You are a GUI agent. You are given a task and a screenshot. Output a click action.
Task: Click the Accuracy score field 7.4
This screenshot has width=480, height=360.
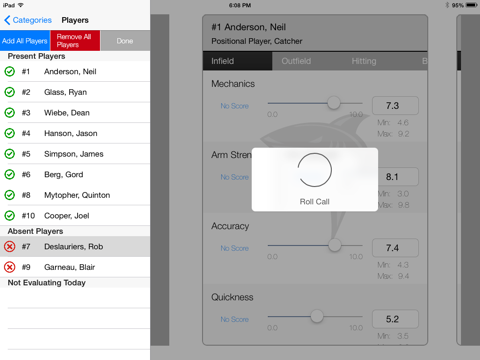[395, 248]
